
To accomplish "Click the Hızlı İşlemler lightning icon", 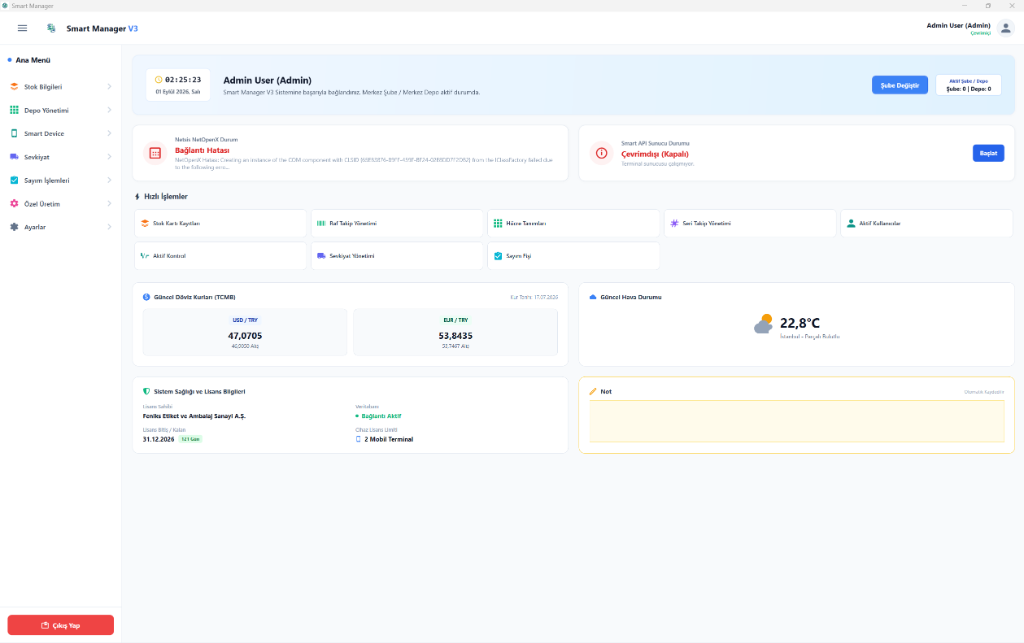I will pos(137,196).
